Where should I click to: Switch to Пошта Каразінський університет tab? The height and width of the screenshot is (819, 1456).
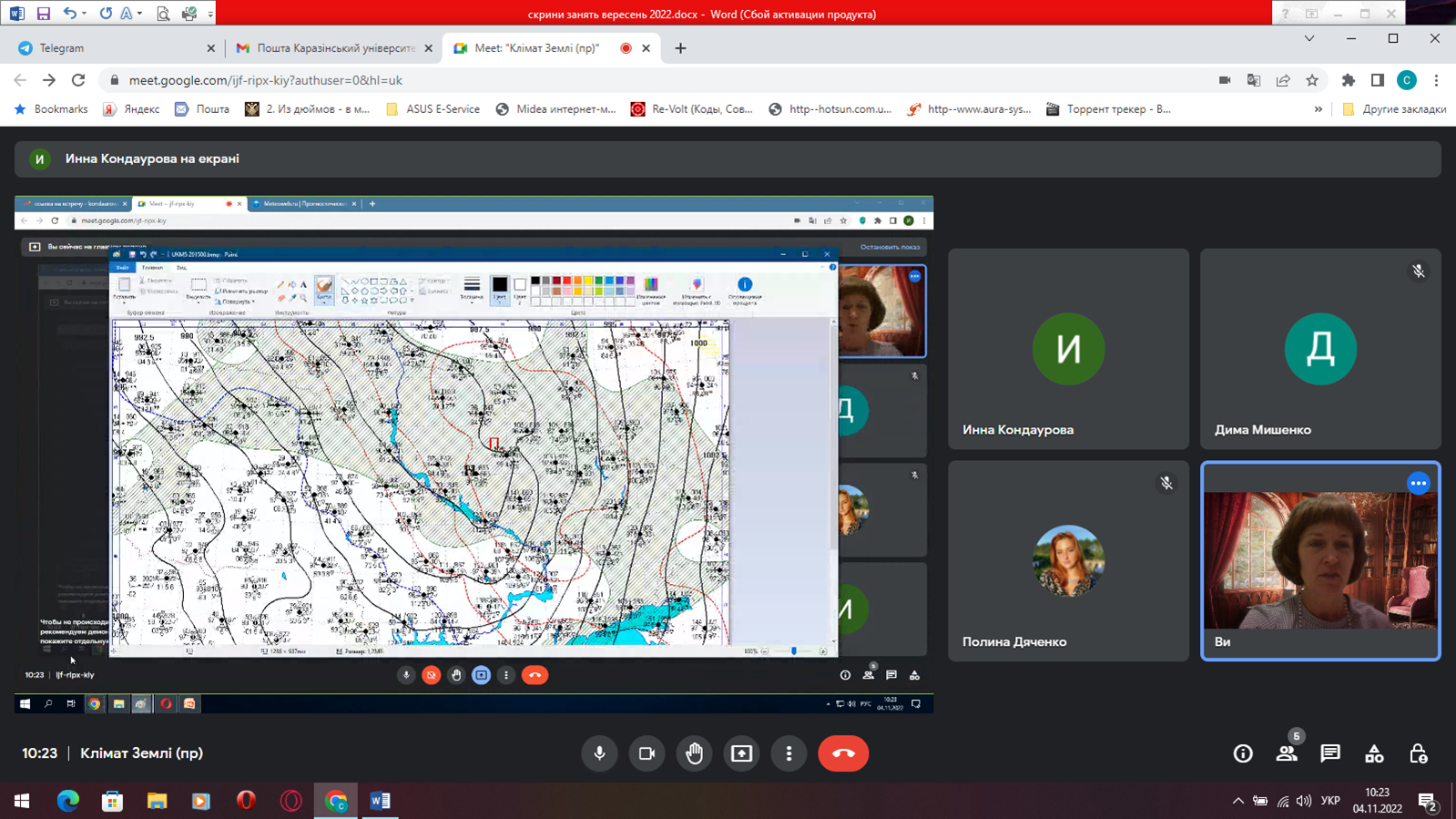(332, 48)
